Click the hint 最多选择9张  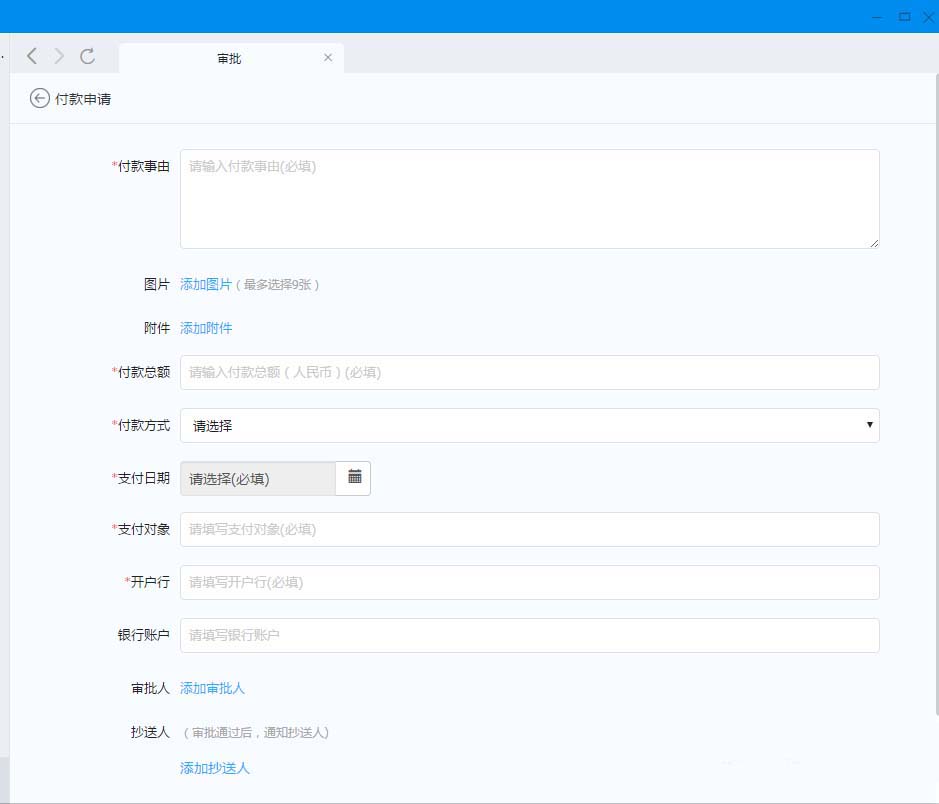[277, 285]
